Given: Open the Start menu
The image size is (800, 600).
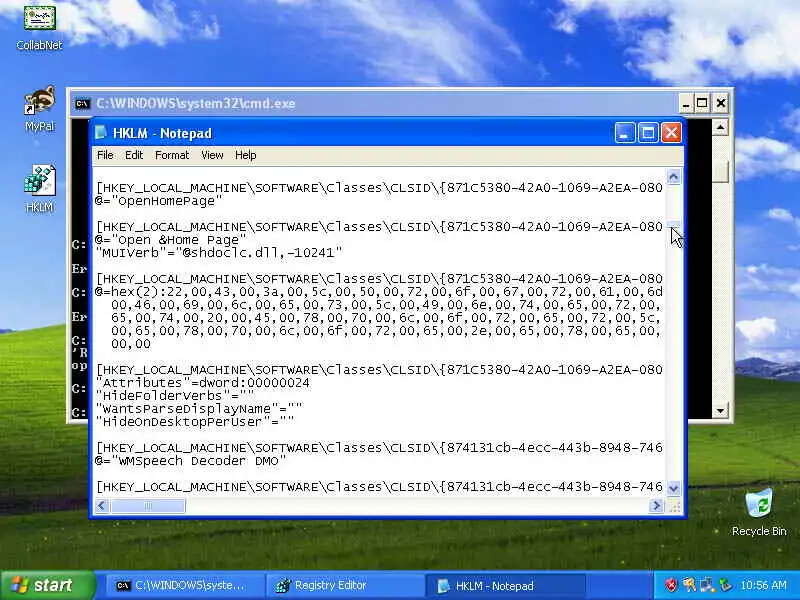Looking at the screenshot, I should click(x=47, y=585).
